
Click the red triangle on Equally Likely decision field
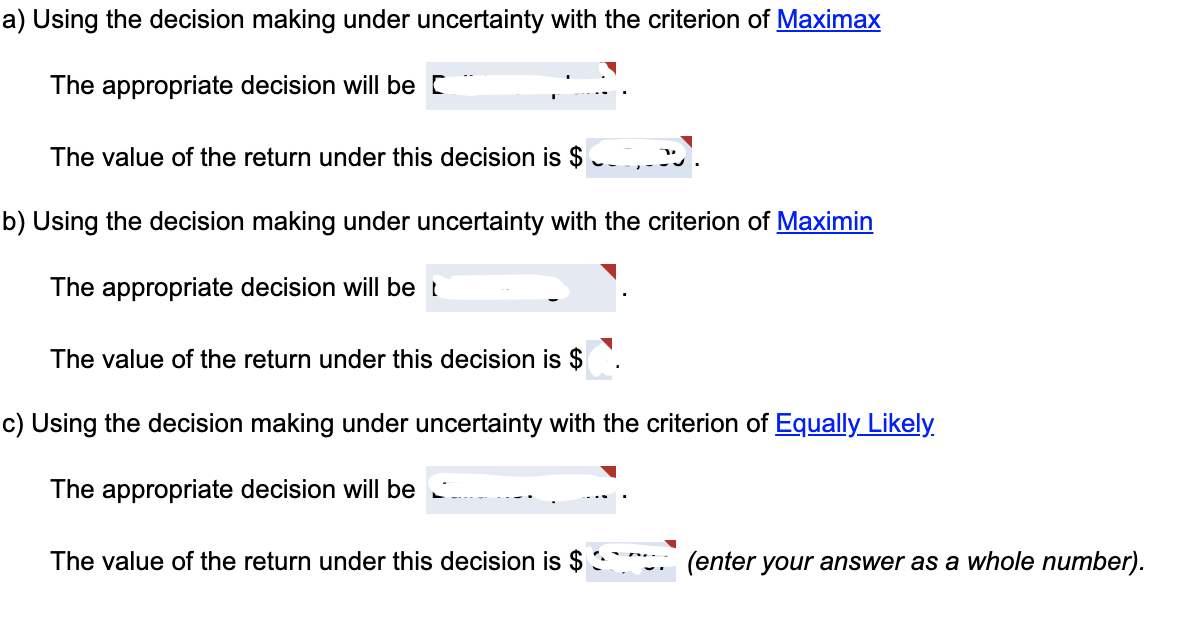click(x=608, y=471)
